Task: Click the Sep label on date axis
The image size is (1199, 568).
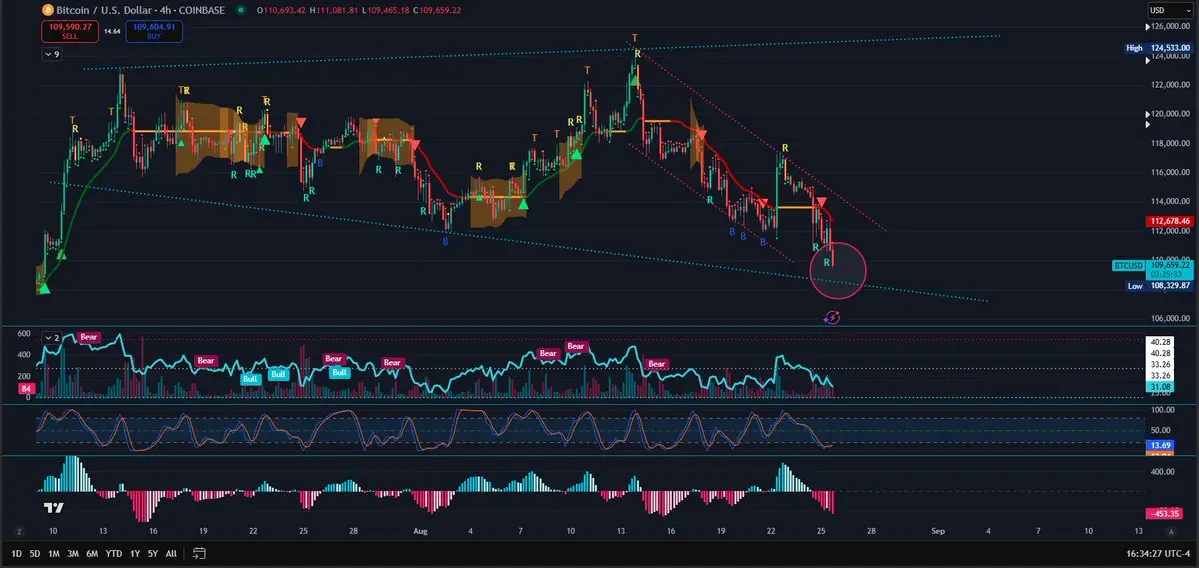Action: 938,531
